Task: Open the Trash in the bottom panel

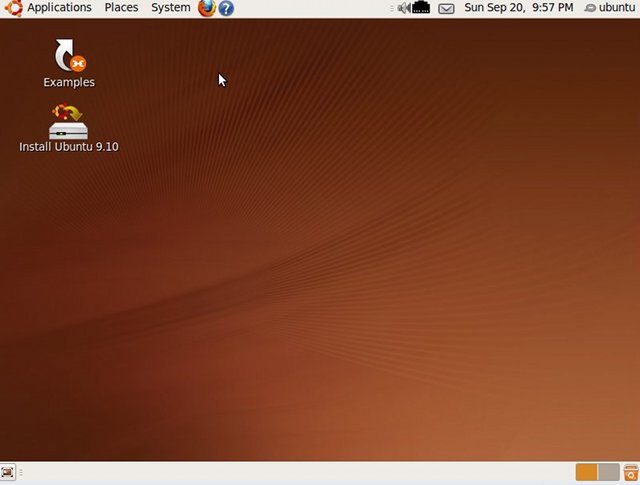Action: click(631, 473)
